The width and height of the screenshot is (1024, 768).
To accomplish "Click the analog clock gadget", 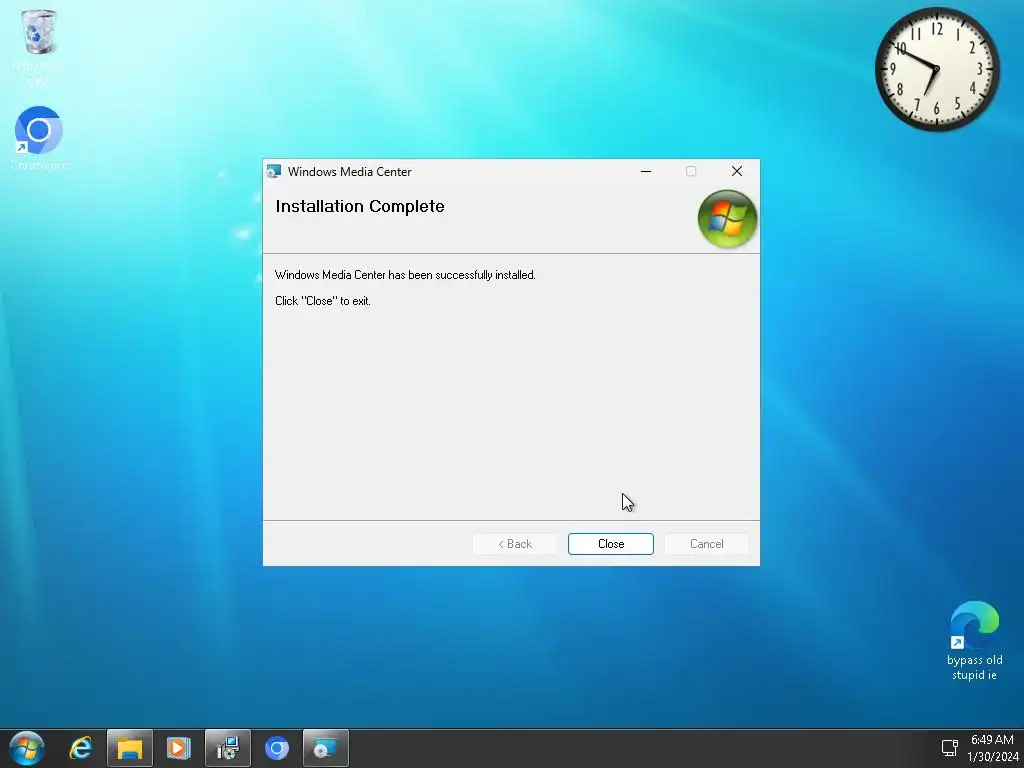I will 937,69.
